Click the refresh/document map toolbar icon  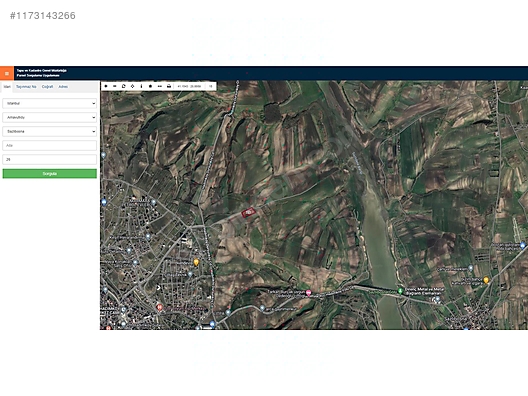pyautogui.click(x=124, y=86)
